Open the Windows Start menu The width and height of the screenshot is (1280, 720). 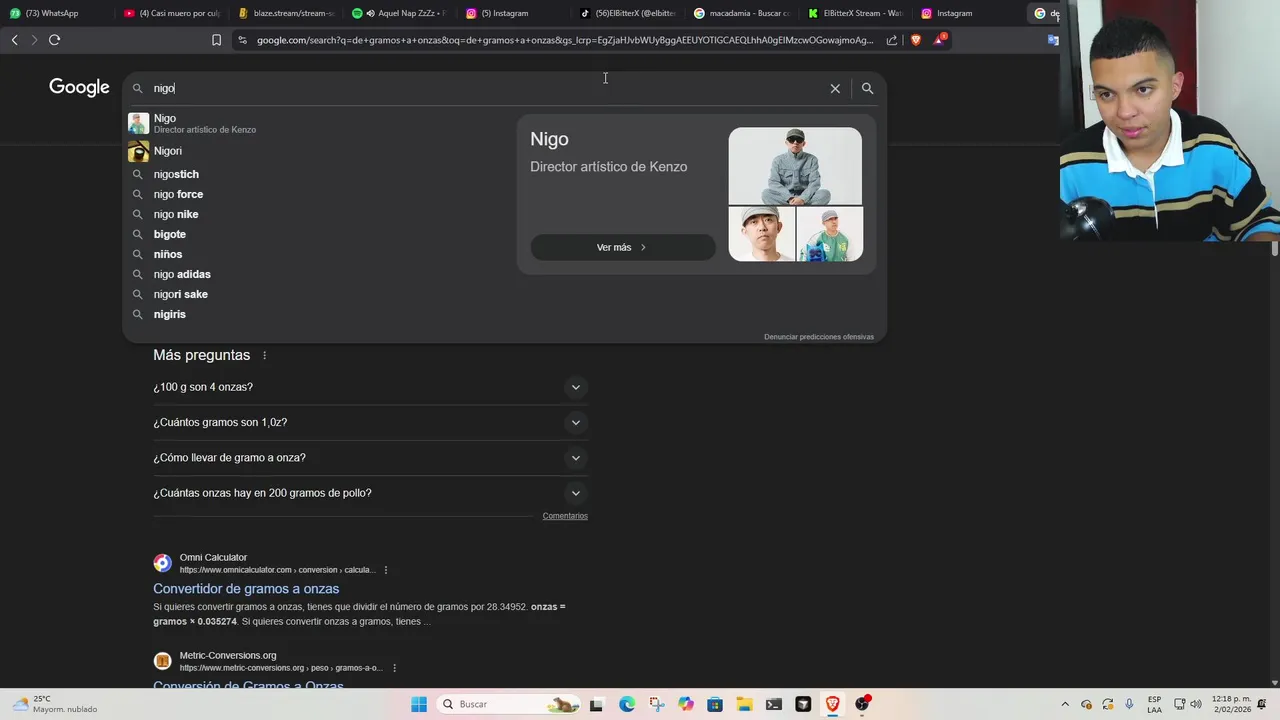[419, 704]
